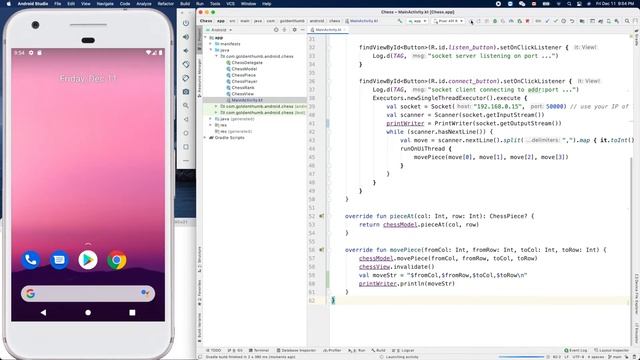Open the Logcat tool window
The width and height of the screenshot is (640, 360).
[x=403, y=350]
